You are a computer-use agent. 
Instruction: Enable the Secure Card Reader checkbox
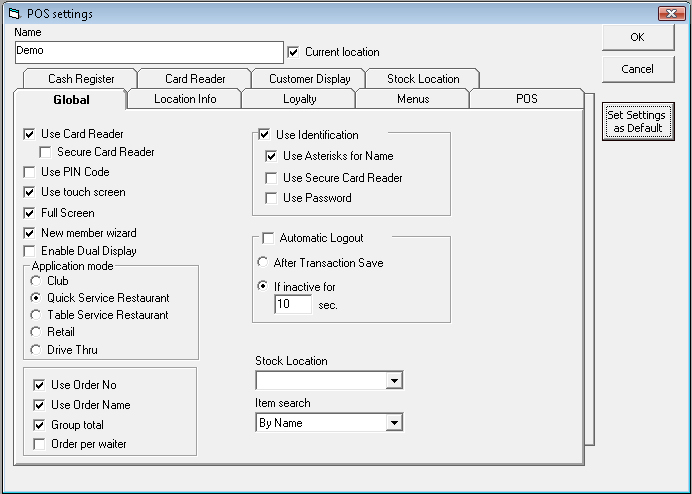point(45,152)
